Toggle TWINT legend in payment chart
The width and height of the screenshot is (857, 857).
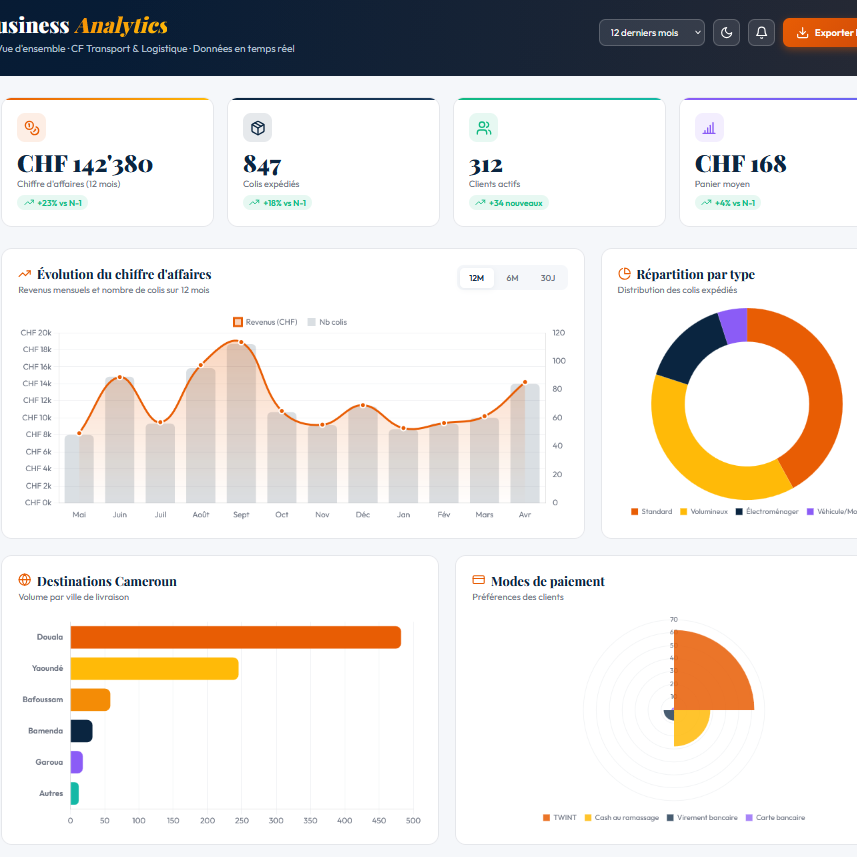(x=560, y=818)
